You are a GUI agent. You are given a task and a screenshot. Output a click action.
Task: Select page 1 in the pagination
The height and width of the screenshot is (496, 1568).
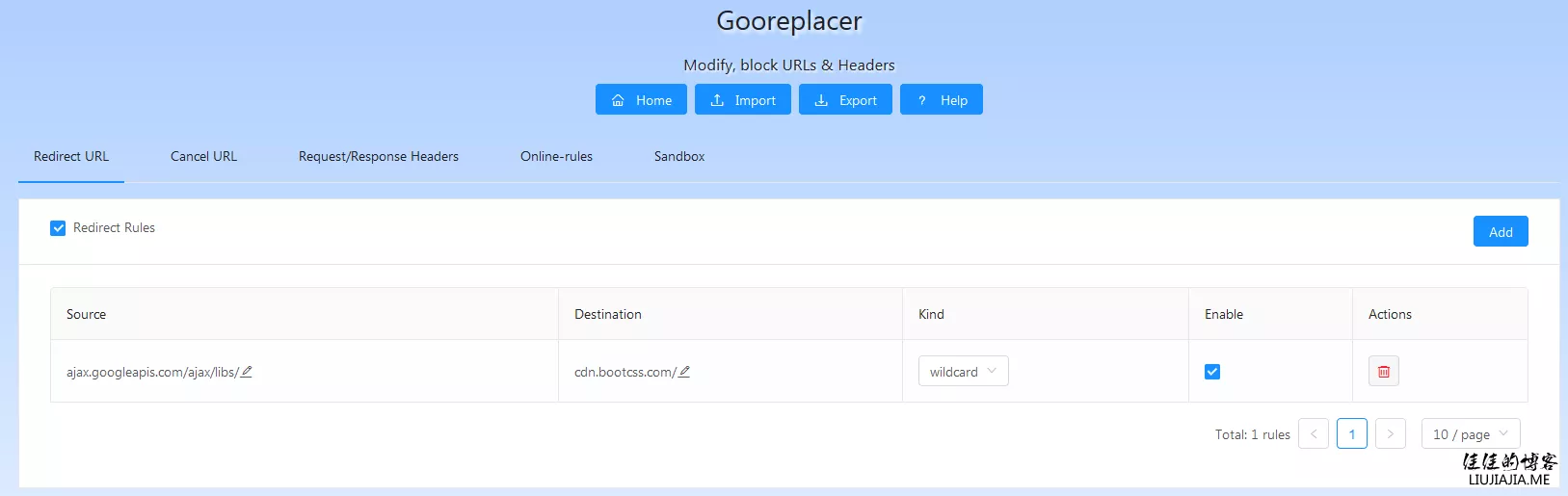[x=1351, y=434]
